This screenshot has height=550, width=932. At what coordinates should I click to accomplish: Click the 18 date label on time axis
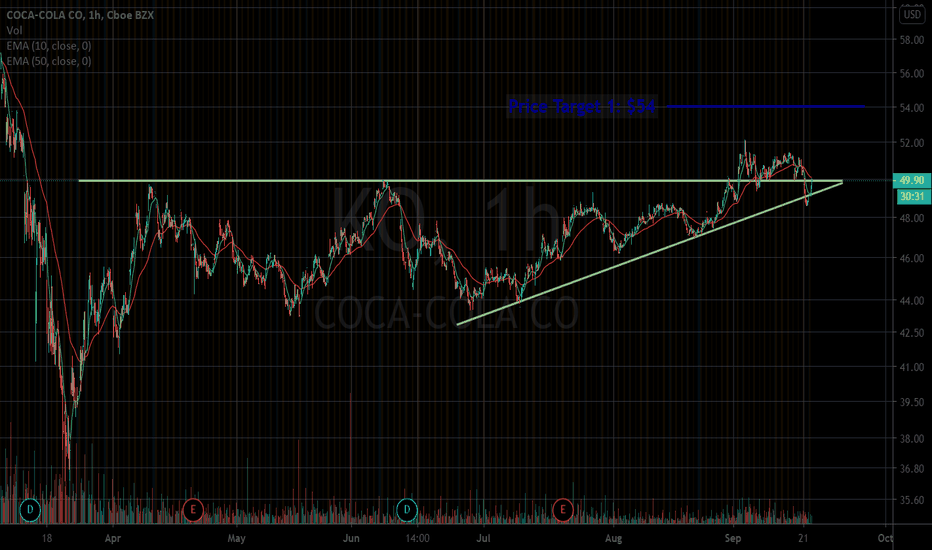[46, 538]
